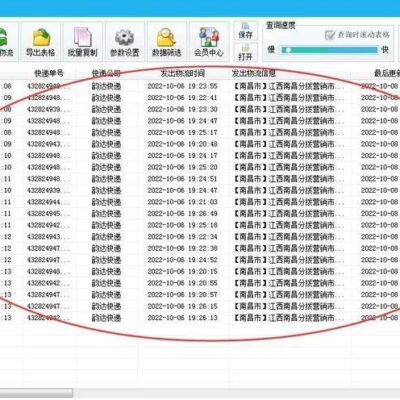
Task: Click tracking number in the 19:22:34 row
Action: click(49, 237)
